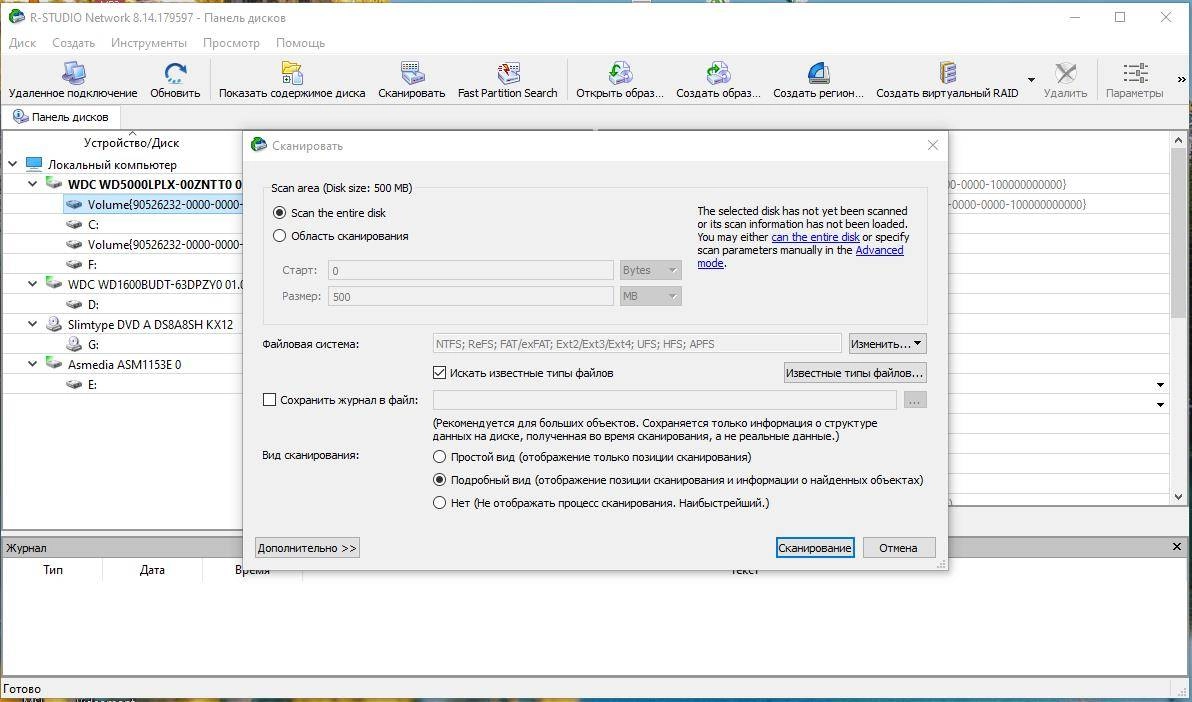The width and height of the screenshot is (1192, 702).
Task: Open Create virtual RAID dropdown arrow
Action: tap(1031, 79)
